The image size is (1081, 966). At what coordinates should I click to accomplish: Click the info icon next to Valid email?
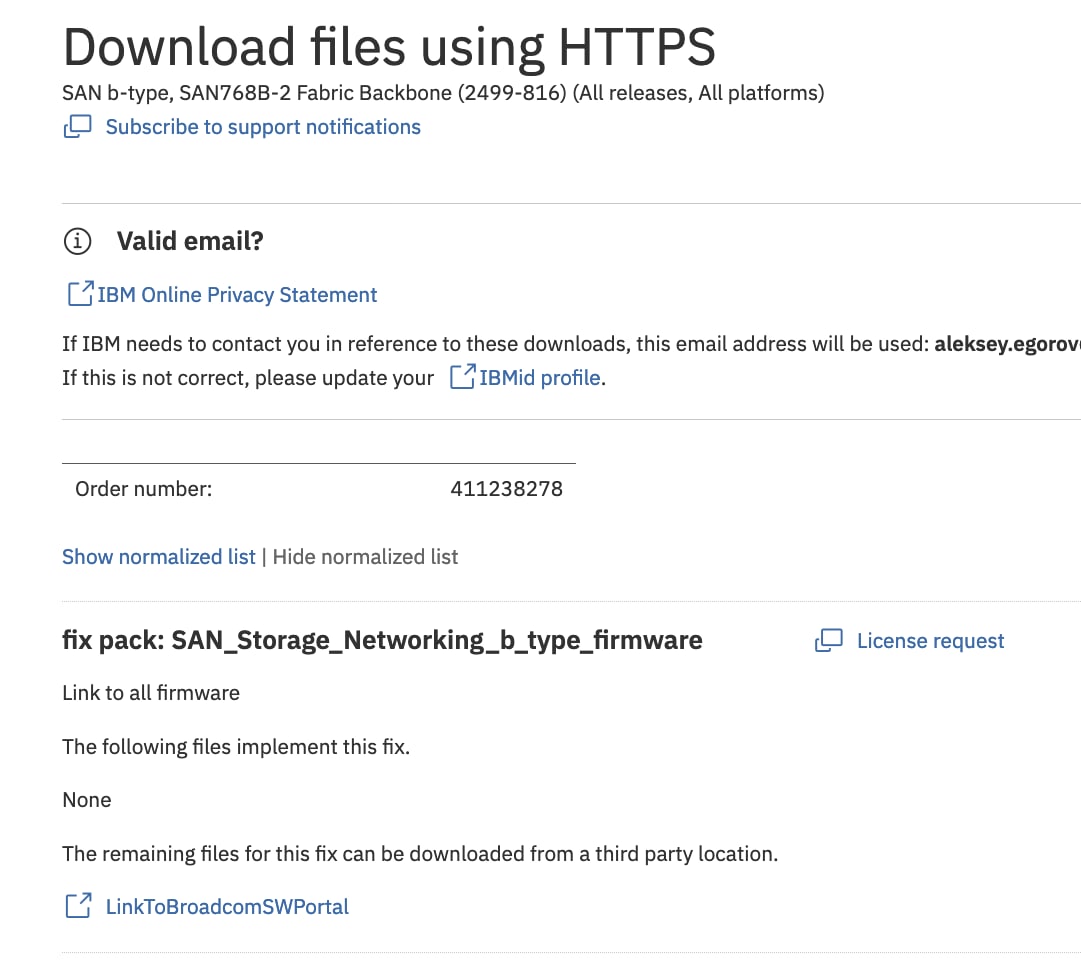(77, 241)
